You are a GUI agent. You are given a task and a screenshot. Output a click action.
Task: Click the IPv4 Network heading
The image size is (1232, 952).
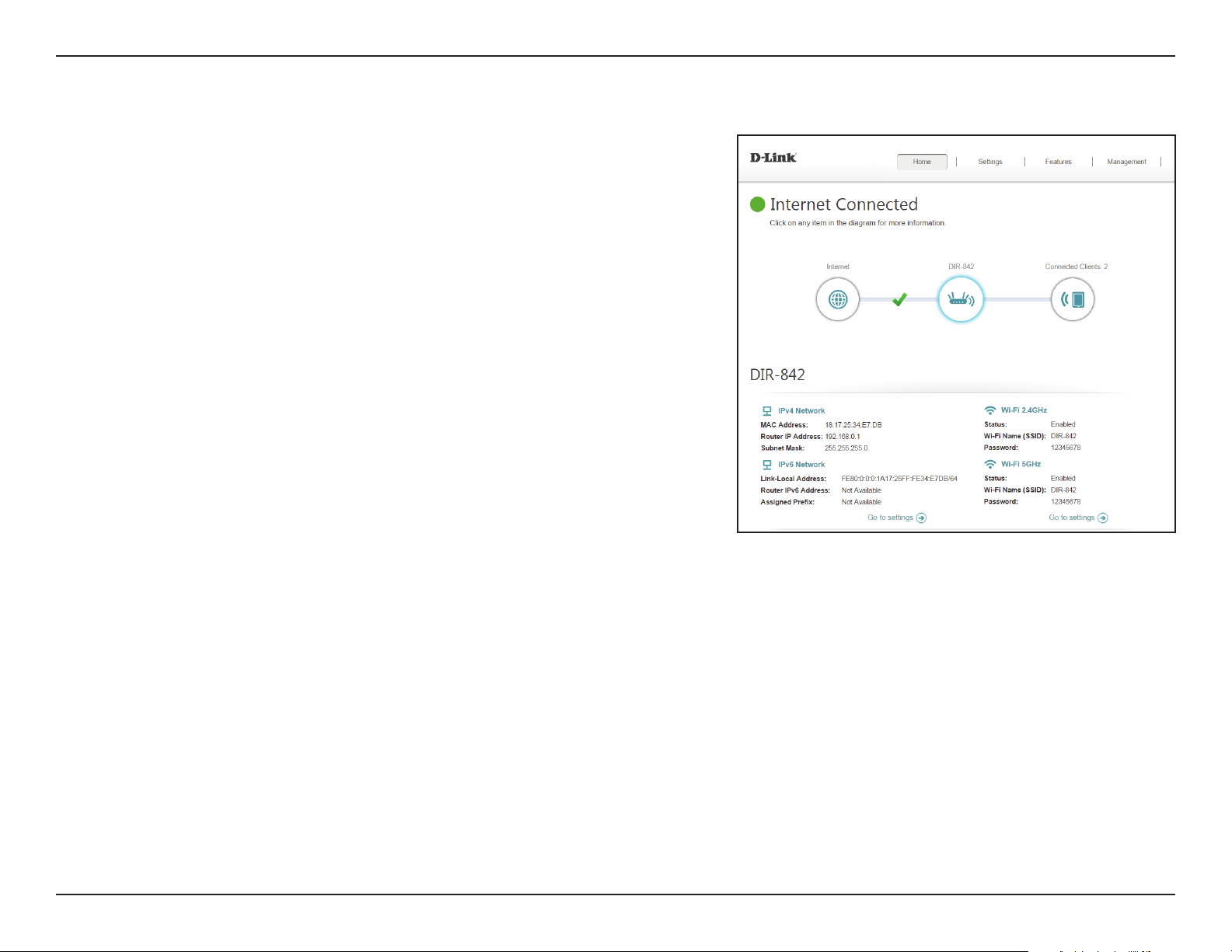801,411
